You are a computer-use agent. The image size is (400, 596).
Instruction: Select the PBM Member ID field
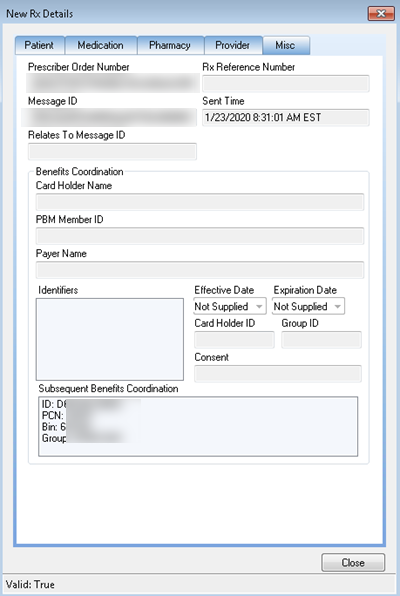[x=200, y=236]
